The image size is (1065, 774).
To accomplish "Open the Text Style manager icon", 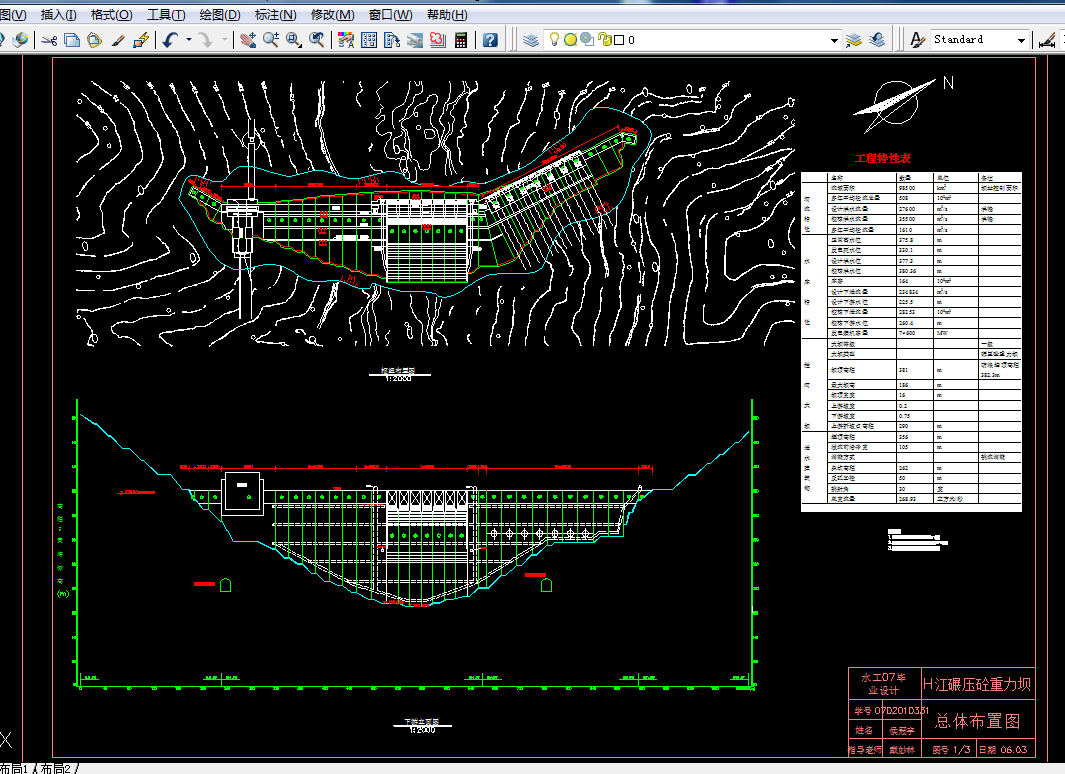I will point(918,41).
